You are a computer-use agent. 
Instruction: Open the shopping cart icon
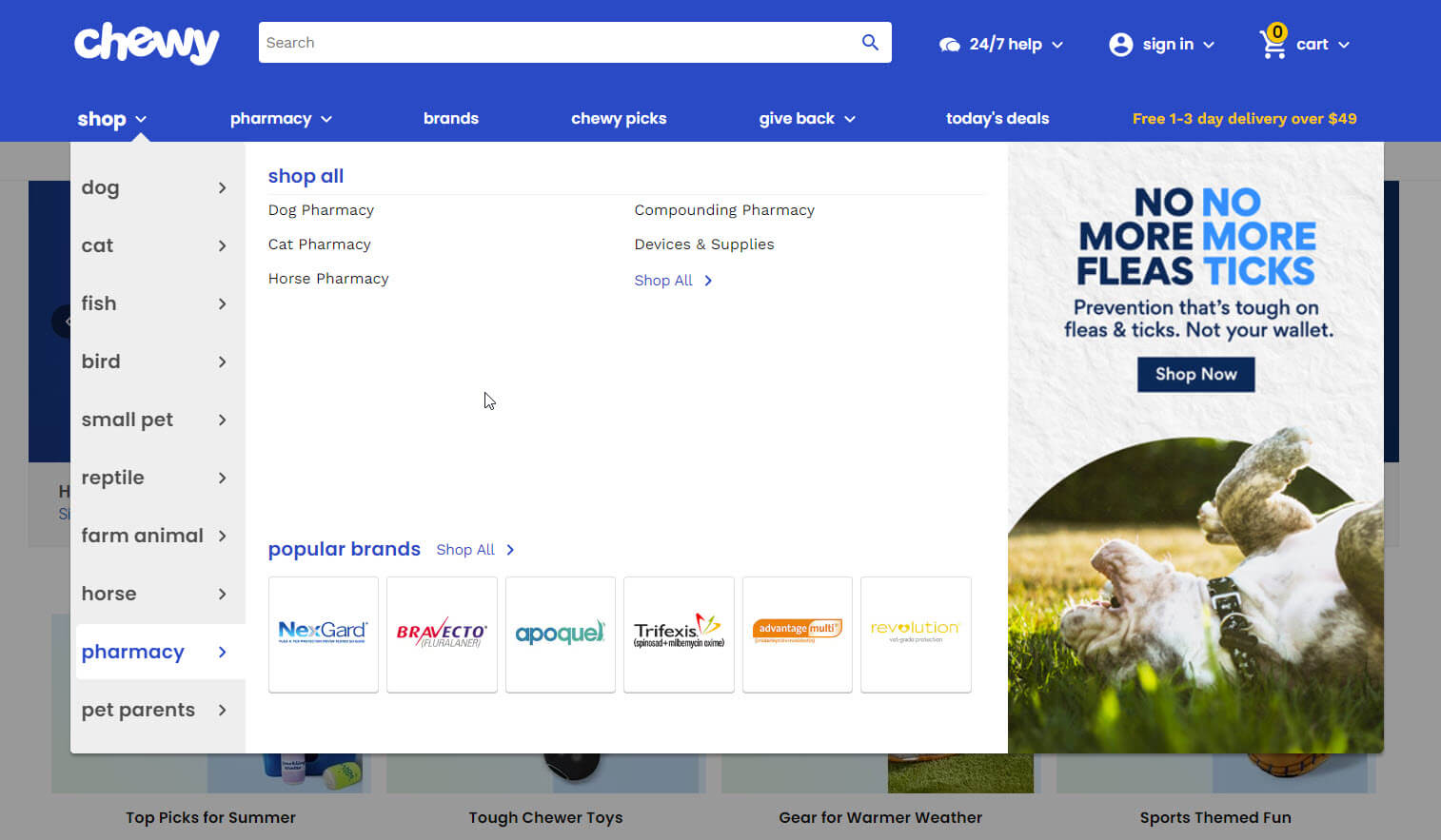click(x=1273, y=43)
